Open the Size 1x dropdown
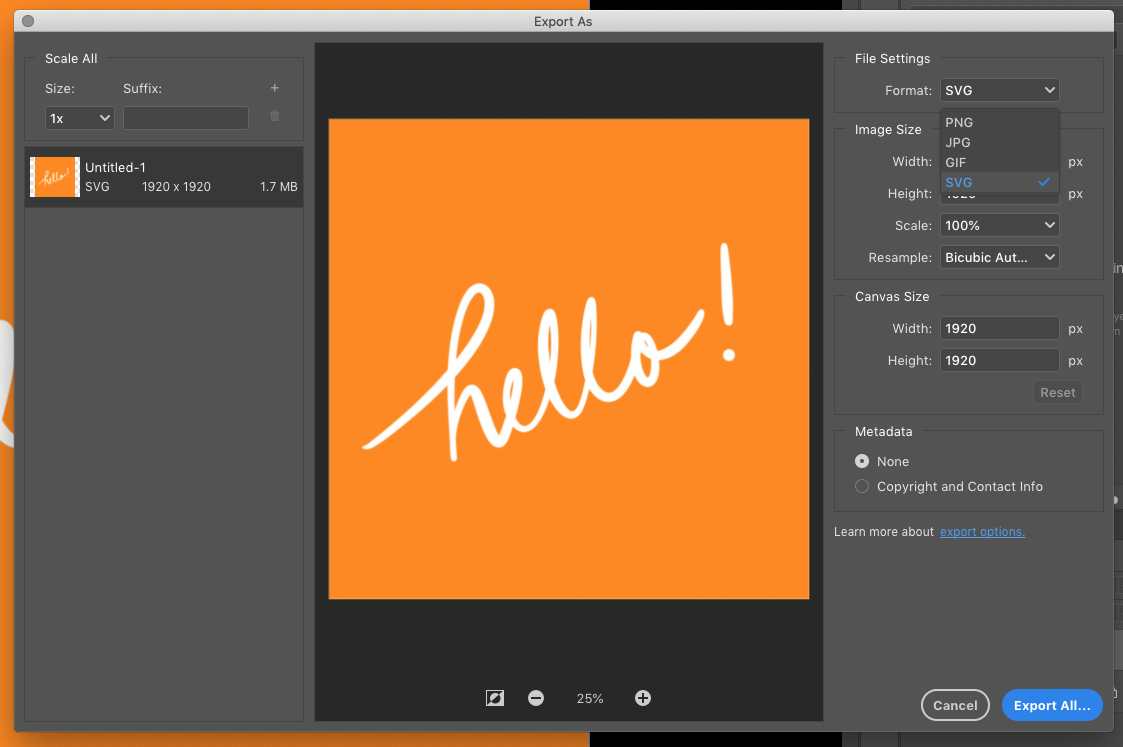 pyautogui.click(x=80, y=118)
